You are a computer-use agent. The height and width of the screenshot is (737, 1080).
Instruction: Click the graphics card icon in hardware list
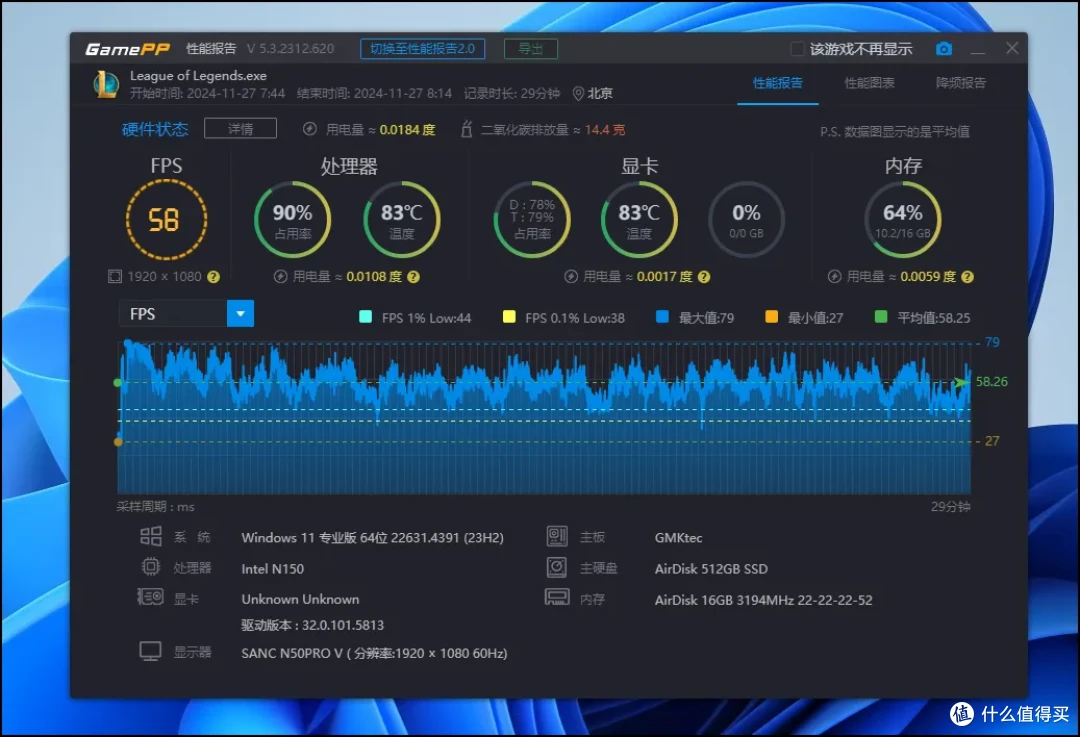pyautogui.click(x=150, y=596)
